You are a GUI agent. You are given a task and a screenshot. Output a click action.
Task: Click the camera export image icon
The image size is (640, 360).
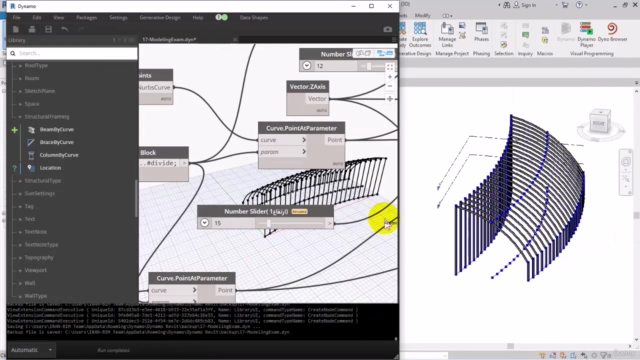click(387, 29)
